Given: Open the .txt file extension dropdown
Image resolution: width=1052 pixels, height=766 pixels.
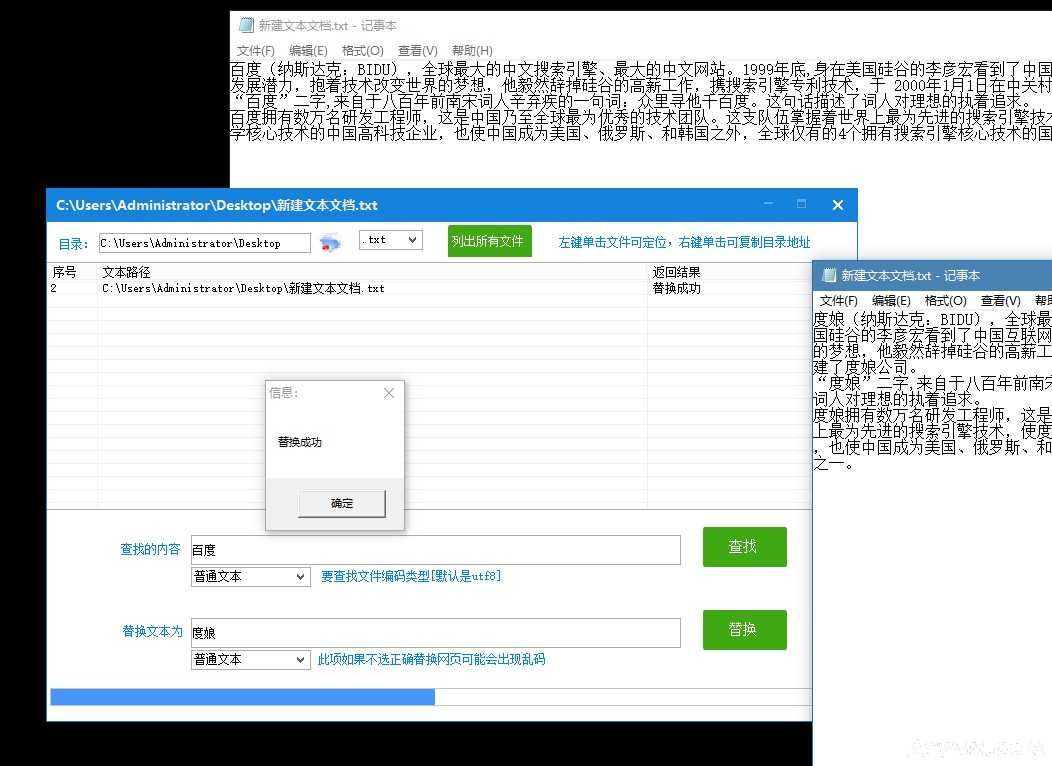Looking at the screenshot, I should click(391, 240).
